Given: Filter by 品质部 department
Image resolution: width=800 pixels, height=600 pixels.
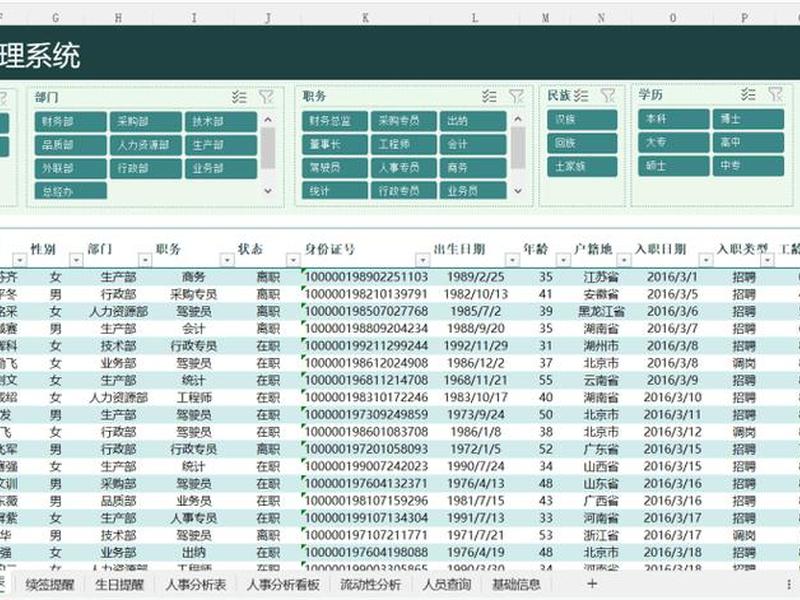Looking at the screenshot, I should [70, 145].
